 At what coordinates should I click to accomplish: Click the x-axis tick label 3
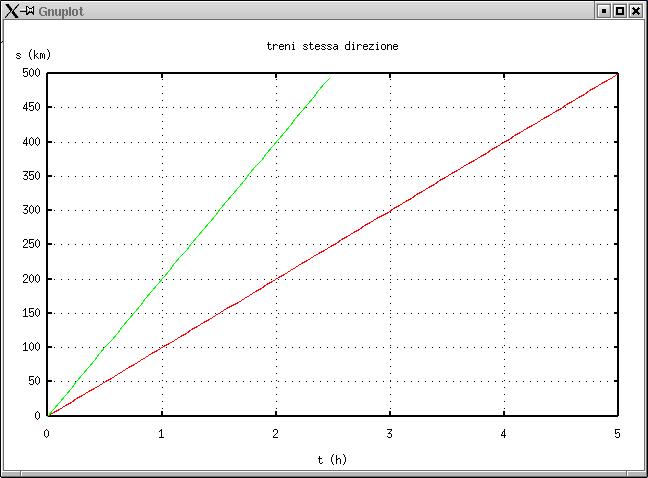[389, 433]
